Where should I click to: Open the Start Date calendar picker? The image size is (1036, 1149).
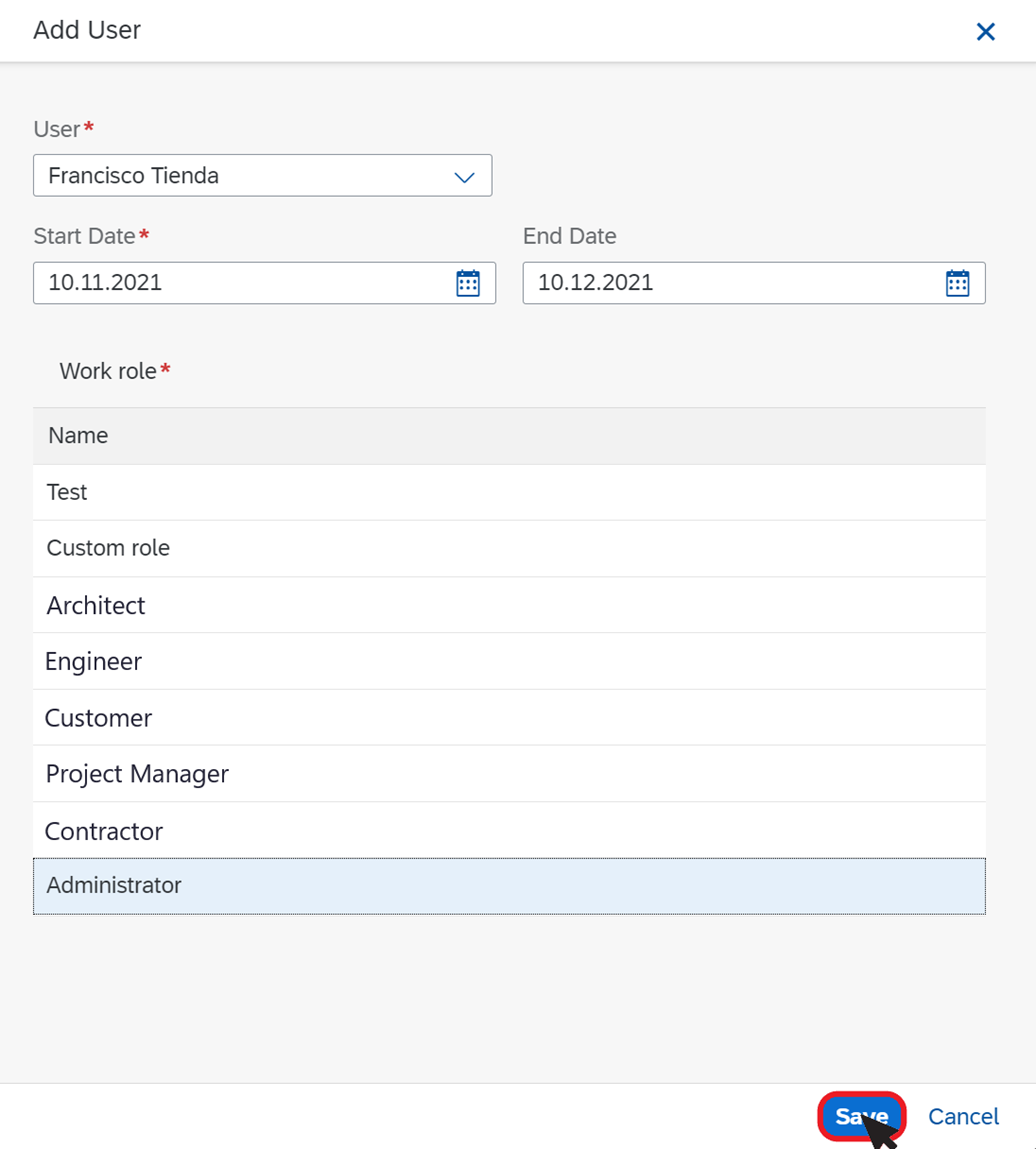pos(468,283)
